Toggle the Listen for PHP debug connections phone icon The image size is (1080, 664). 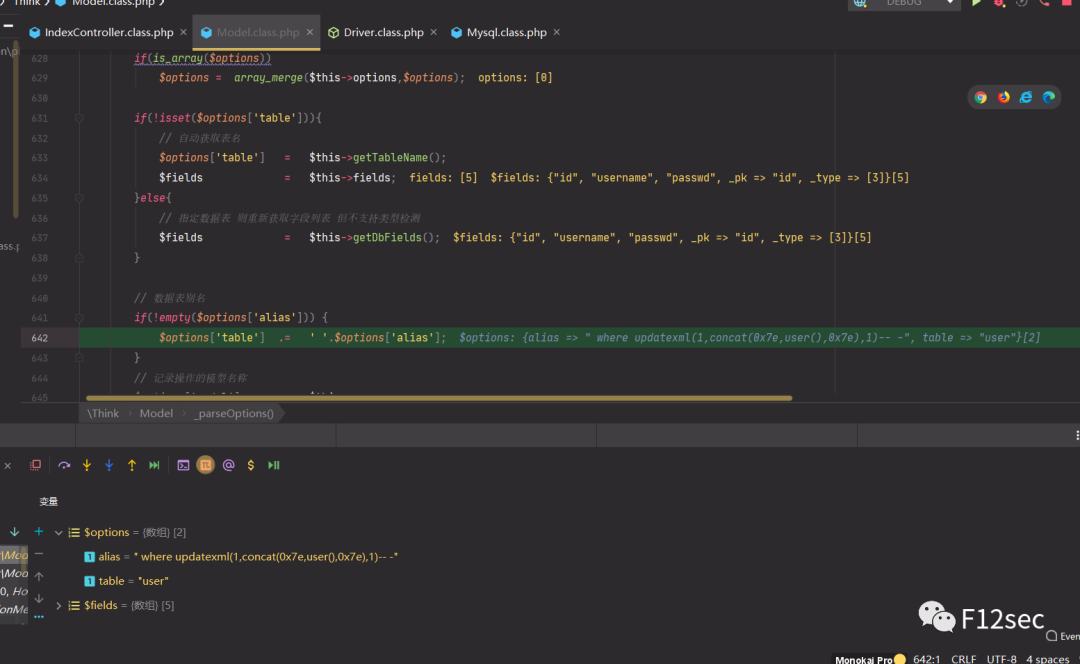coord(1044,3)
